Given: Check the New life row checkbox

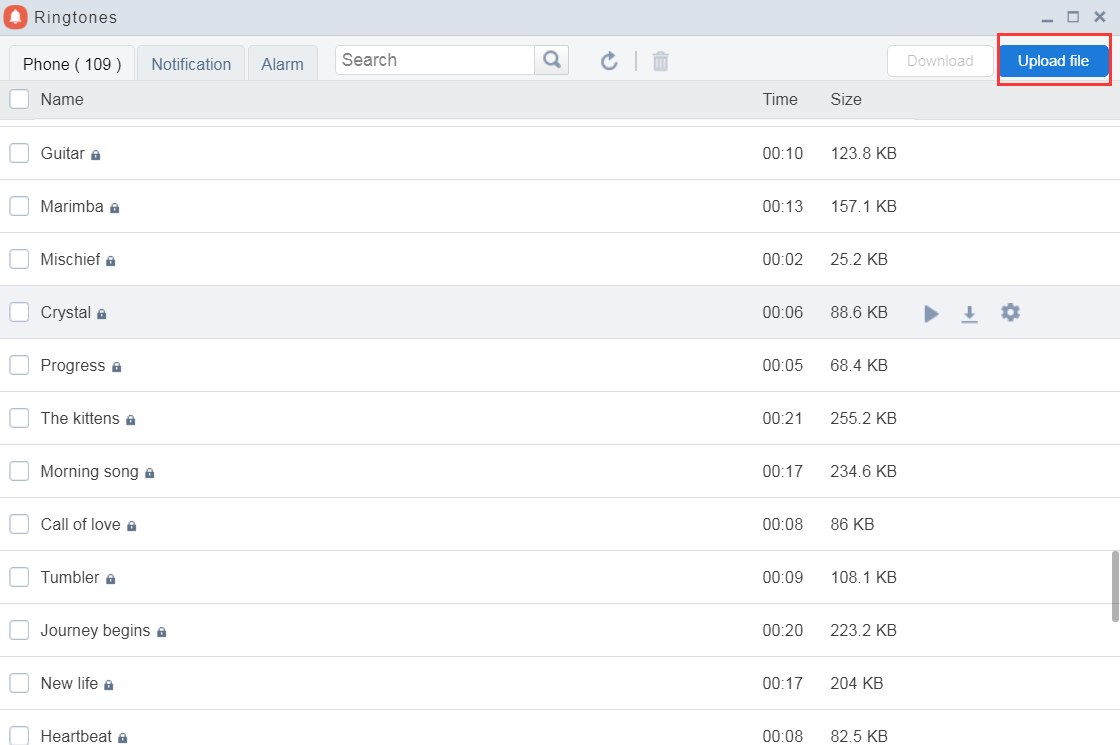Looking at the screenshot, I should 19,683.
